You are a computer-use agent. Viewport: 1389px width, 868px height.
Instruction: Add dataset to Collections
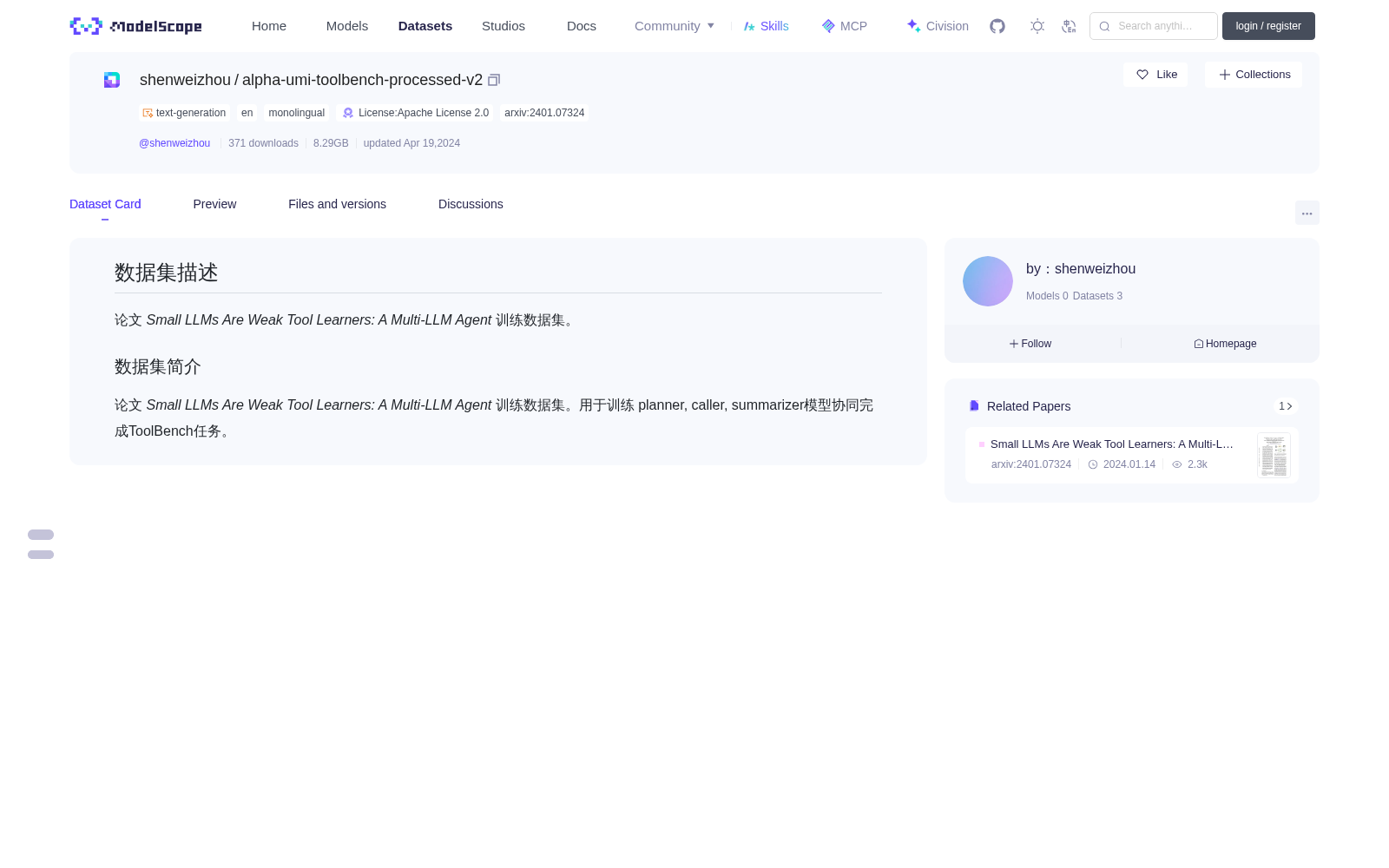1254,75
